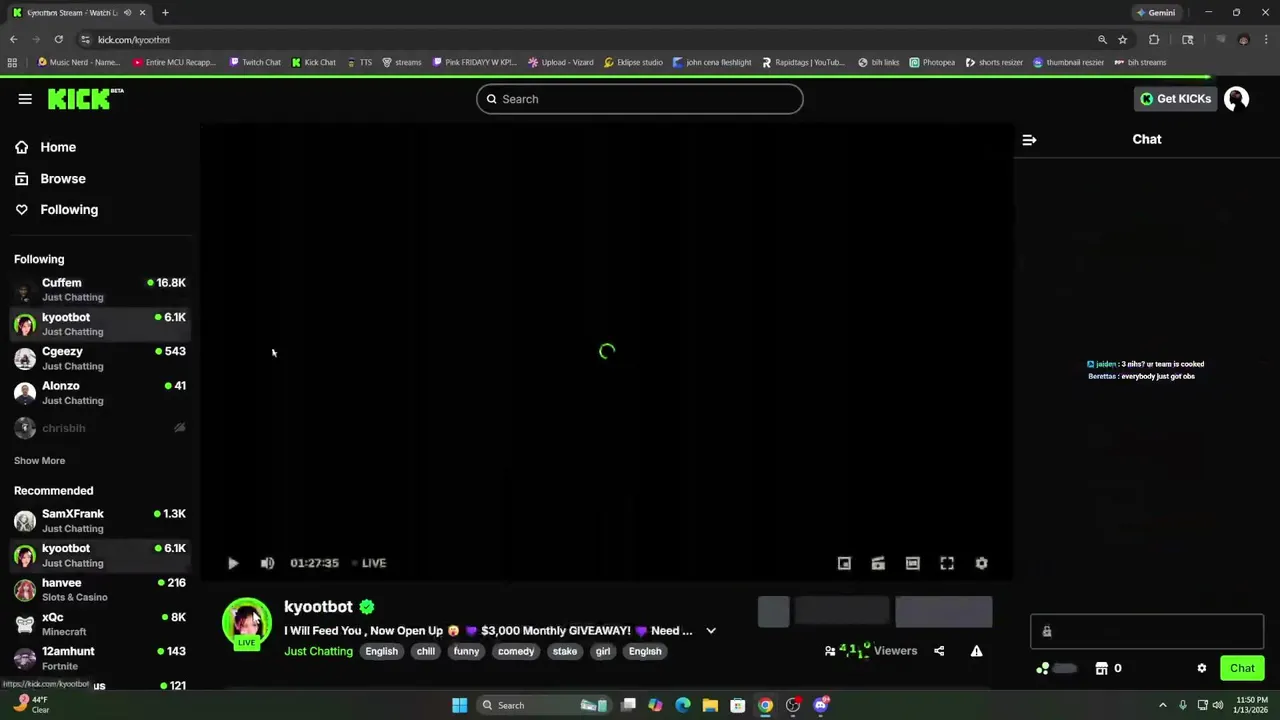Open Cgeezy's channel
Viewport: 1280px width, 720px height.
pyautogui.click(x=100, y=359)
